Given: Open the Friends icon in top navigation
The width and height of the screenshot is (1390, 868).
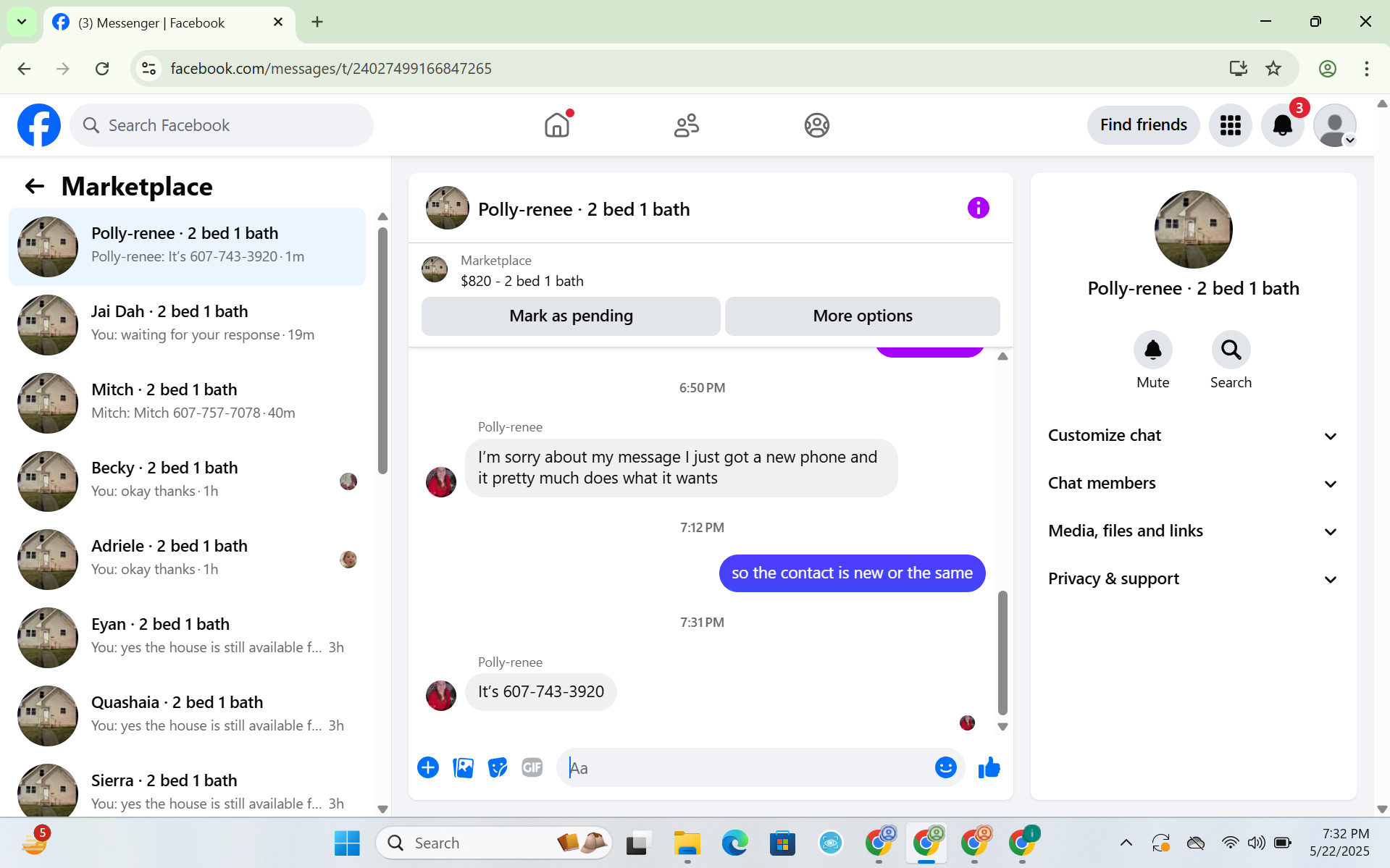Looking at the screenshot, I should click(x=687, y=125).
